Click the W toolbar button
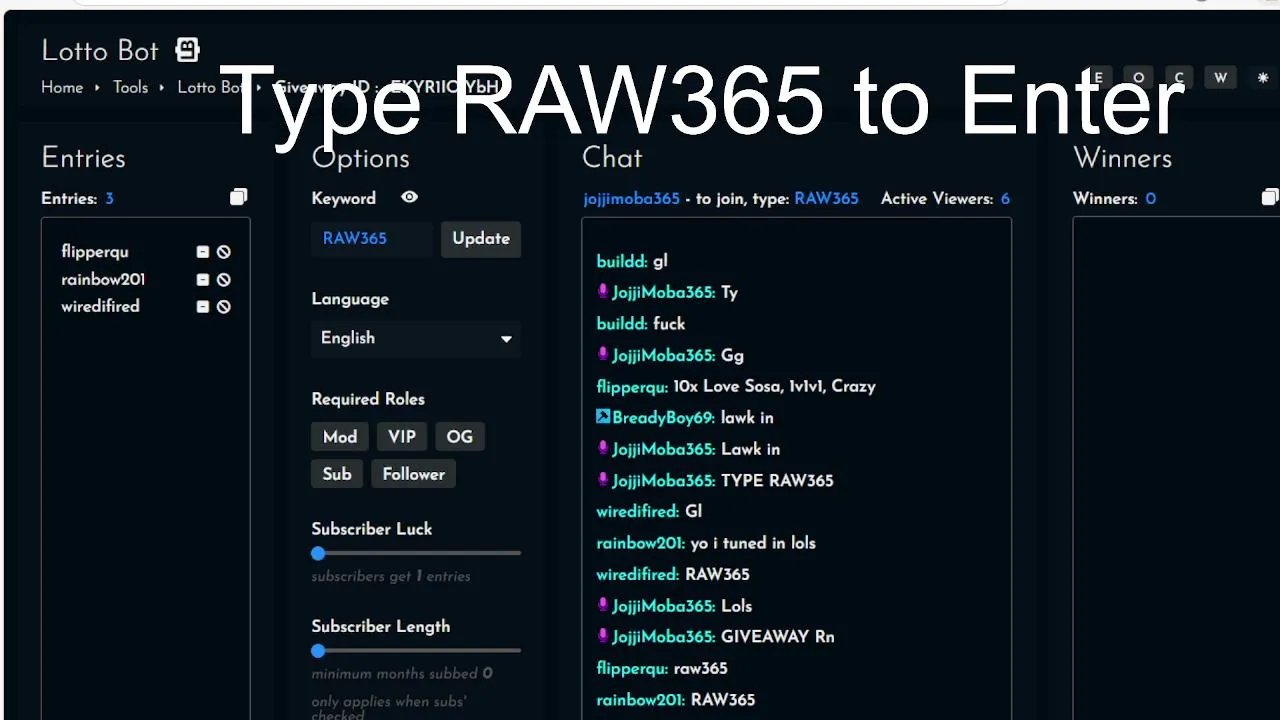The height and width of the screenshot is (720, 1280). pyautogui.click(x=1220, y=78)
